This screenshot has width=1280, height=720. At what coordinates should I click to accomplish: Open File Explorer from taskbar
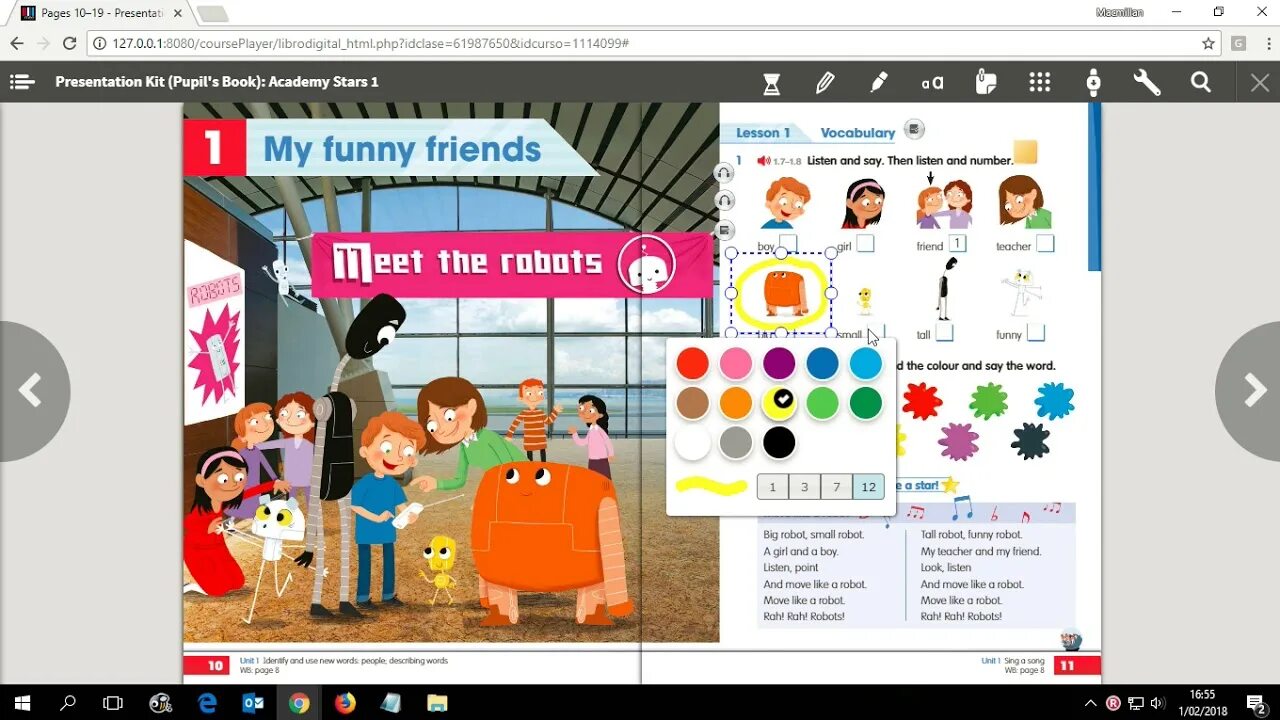click(437, 703)
